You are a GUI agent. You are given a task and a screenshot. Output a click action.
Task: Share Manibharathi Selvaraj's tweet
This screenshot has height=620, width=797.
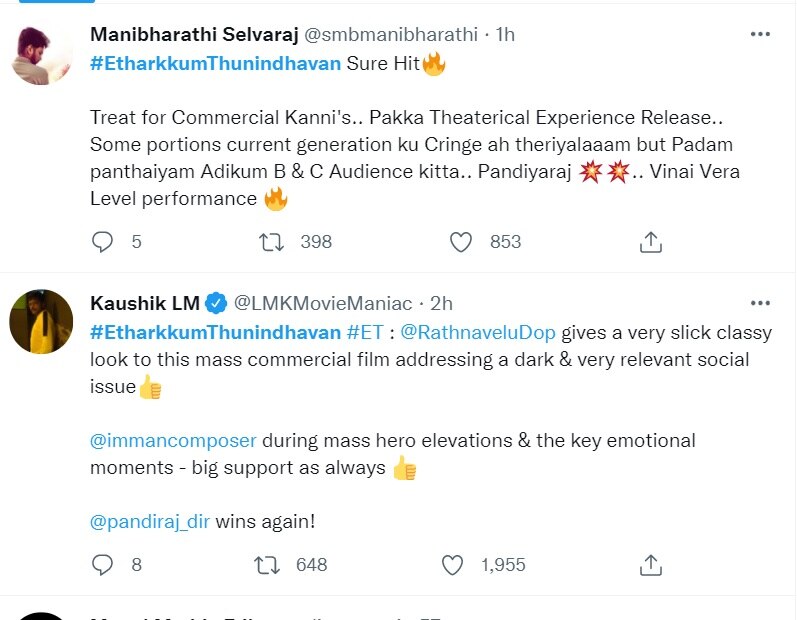point(650,242)
